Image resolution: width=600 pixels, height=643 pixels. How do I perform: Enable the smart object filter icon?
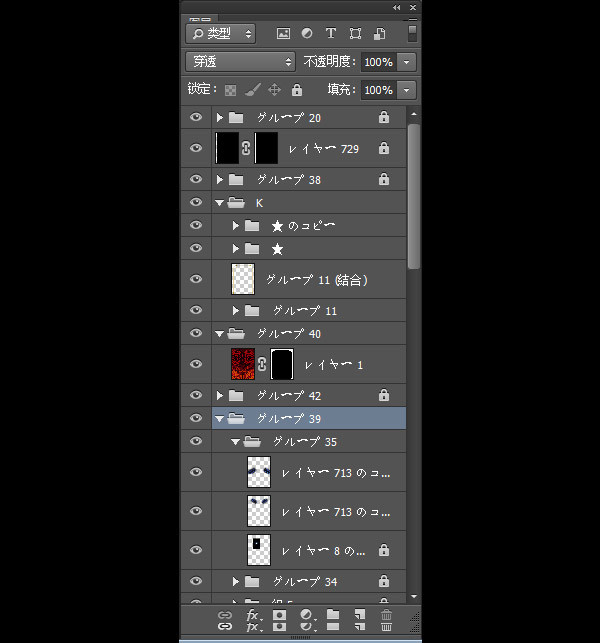379,34
